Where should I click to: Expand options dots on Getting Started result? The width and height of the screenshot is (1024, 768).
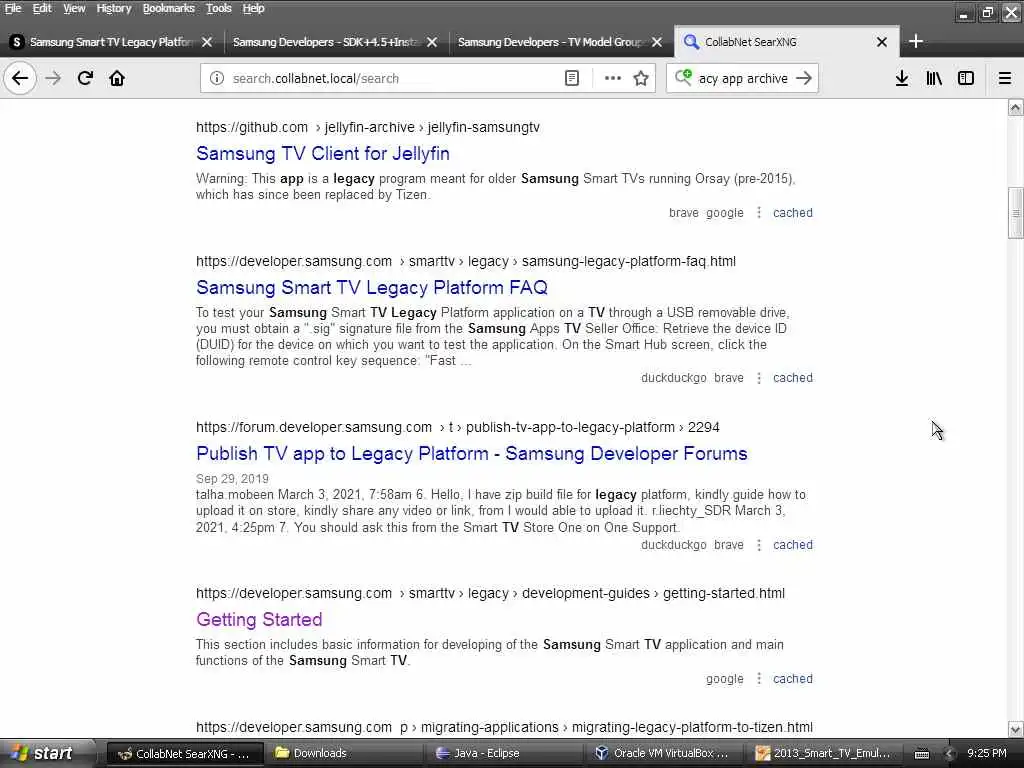pos(759,679)
